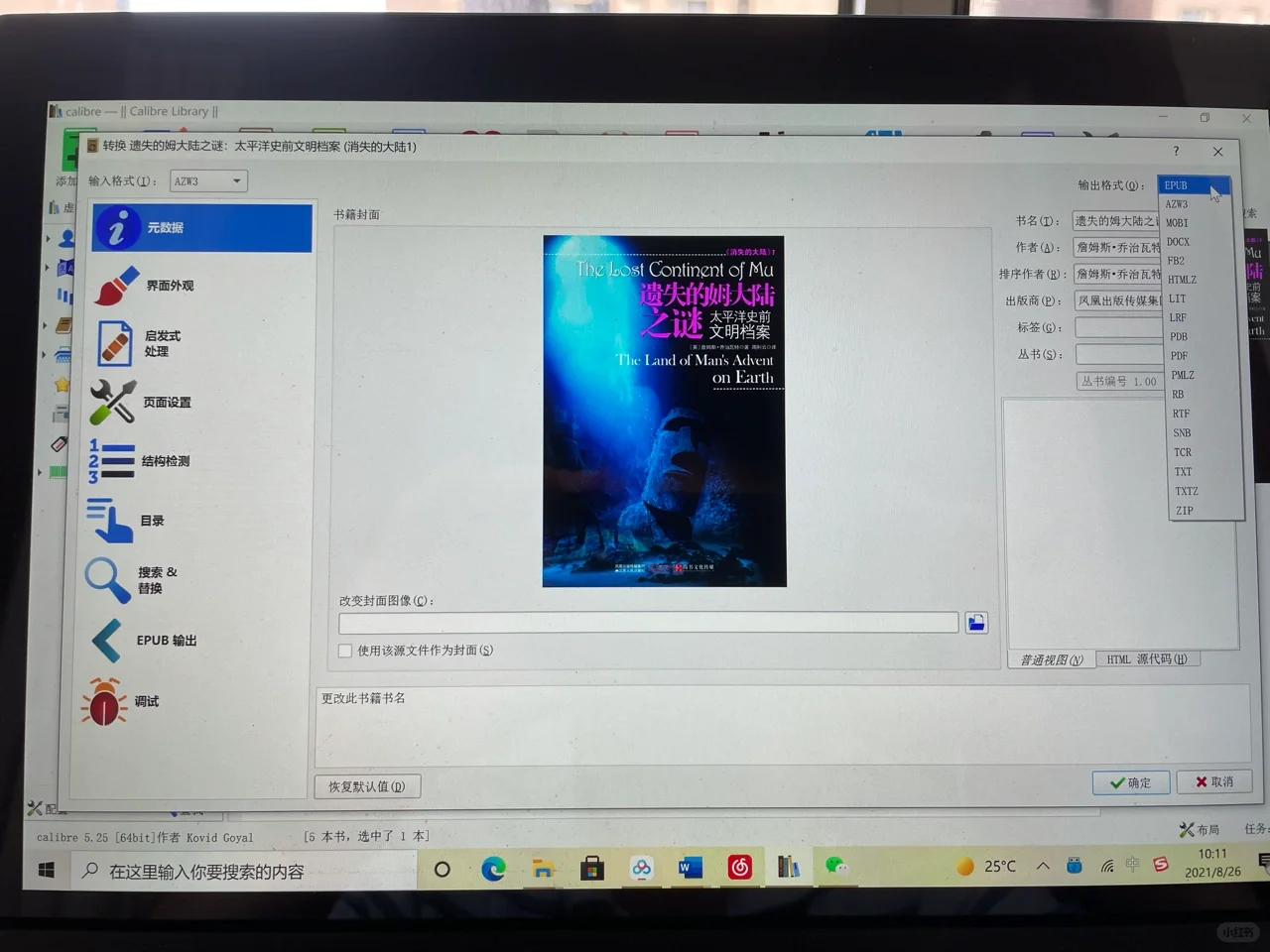The height and width of the screenshot is (952, 1270).
Task: Open Cortana circle icon on taskbar
Action: 443,870
